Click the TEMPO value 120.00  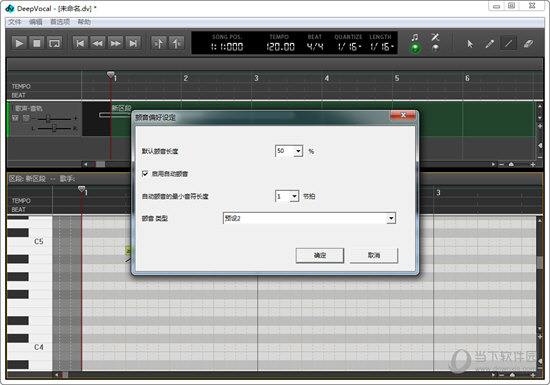280,47
